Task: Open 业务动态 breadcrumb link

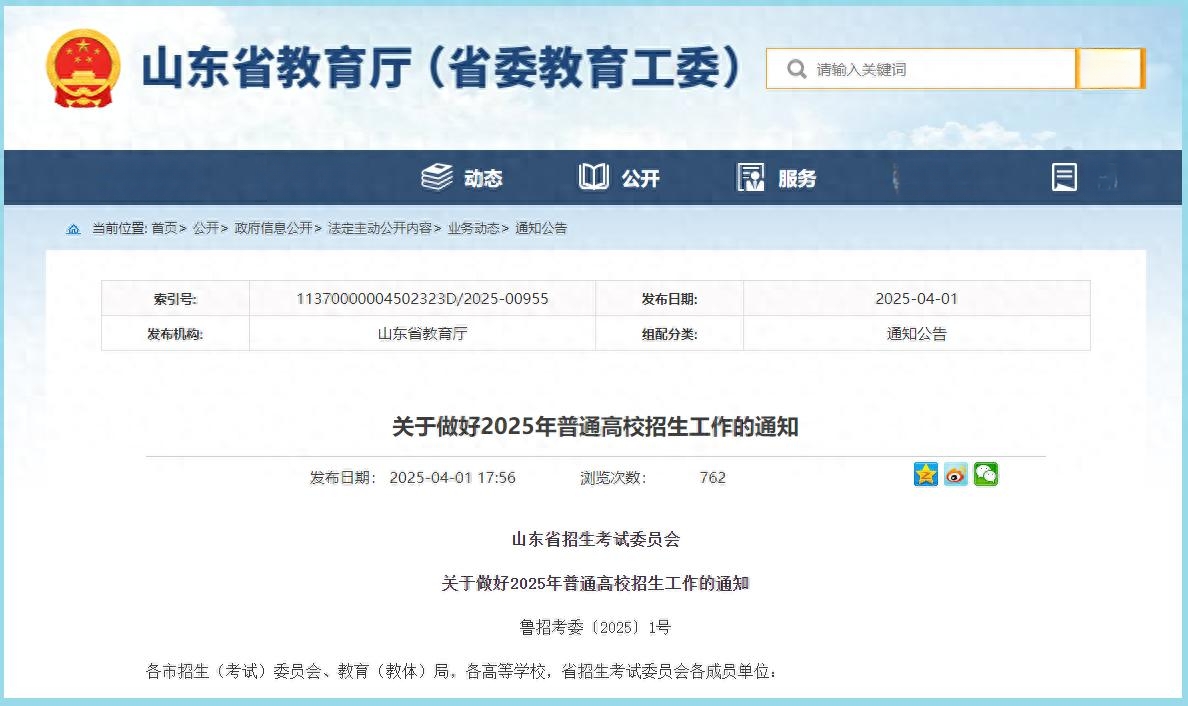Action: [x=474, y=228]
